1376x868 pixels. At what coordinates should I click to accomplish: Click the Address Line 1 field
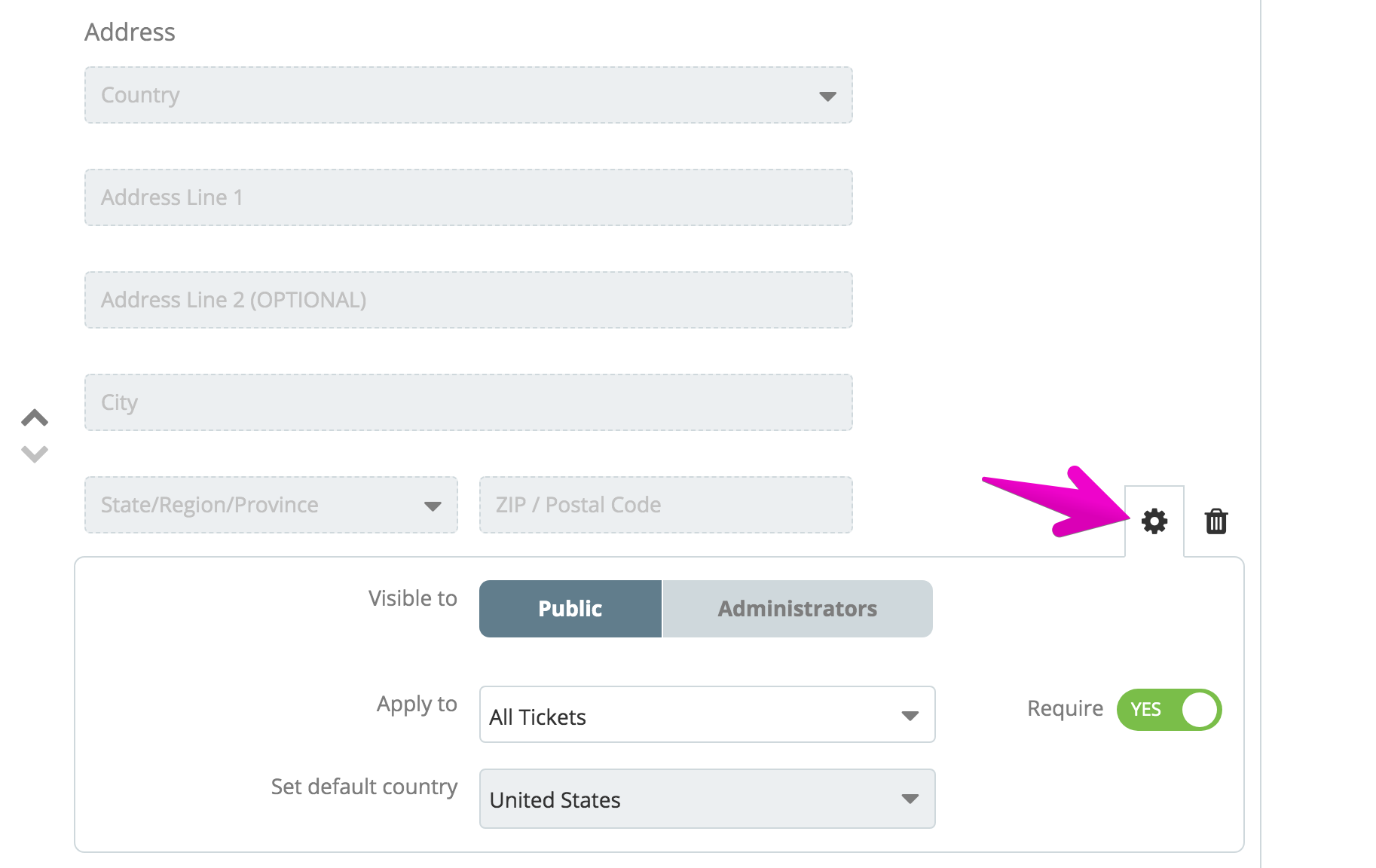pyautogui.click(x=469, y=197)
